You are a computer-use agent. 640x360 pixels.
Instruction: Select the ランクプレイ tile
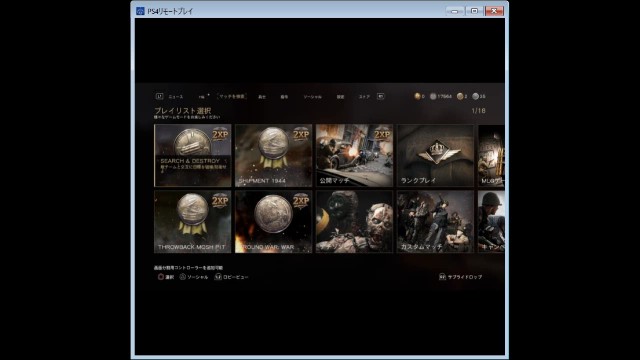(436, 156)
